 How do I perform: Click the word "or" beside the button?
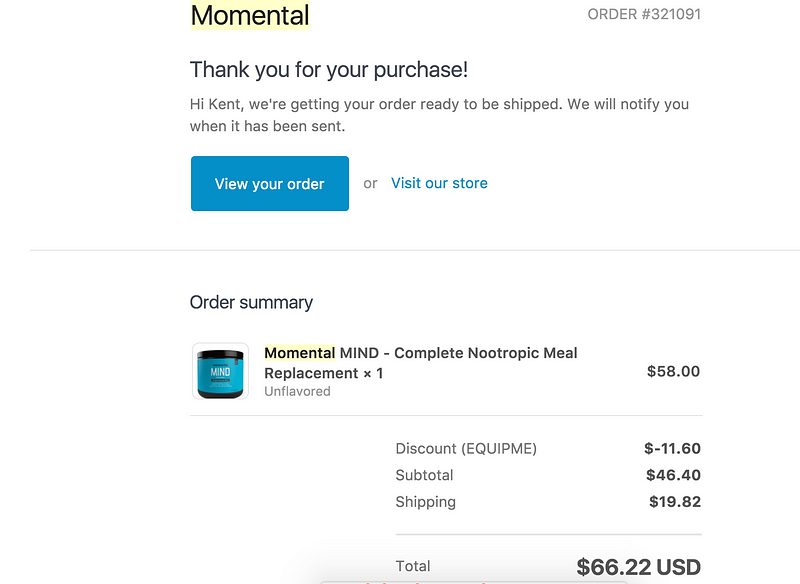(x=370, y=183)
